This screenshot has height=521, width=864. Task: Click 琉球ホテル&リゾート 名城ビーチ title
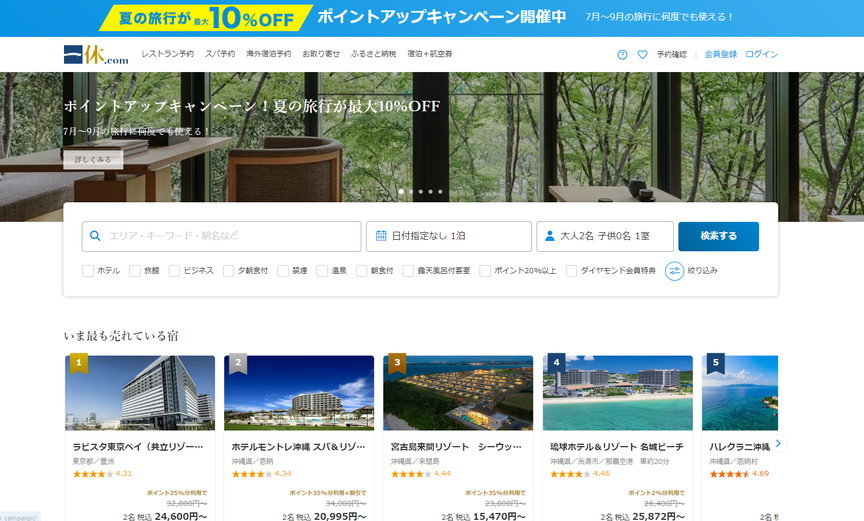tap(617, 447)
